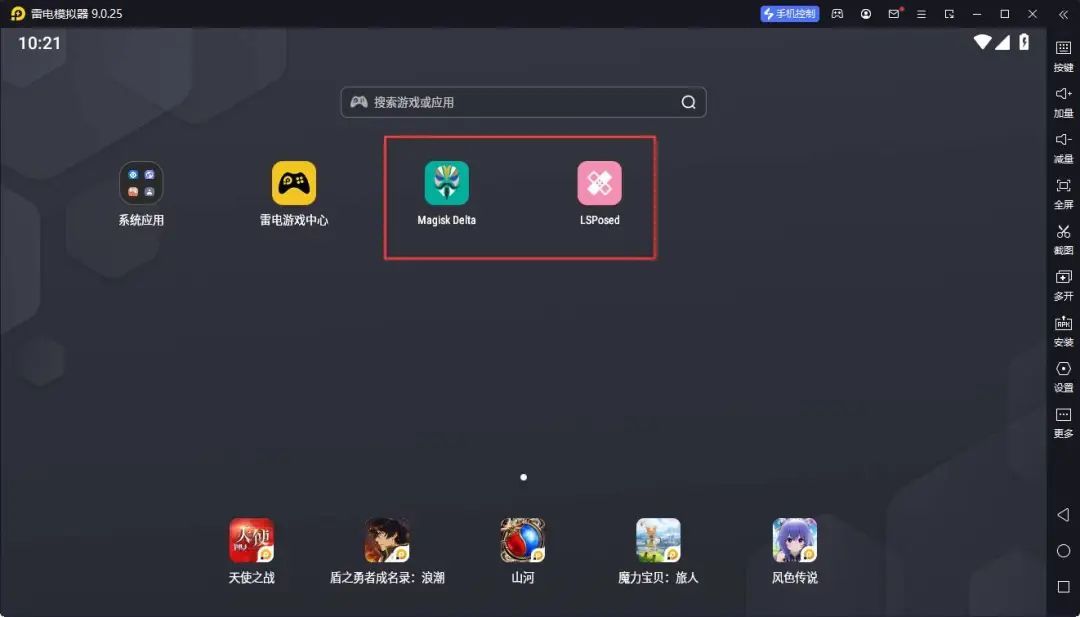Open 按键 keyboard mapping in sidebar
This screenshot has height=617, width=1080.
(1063, 56)
